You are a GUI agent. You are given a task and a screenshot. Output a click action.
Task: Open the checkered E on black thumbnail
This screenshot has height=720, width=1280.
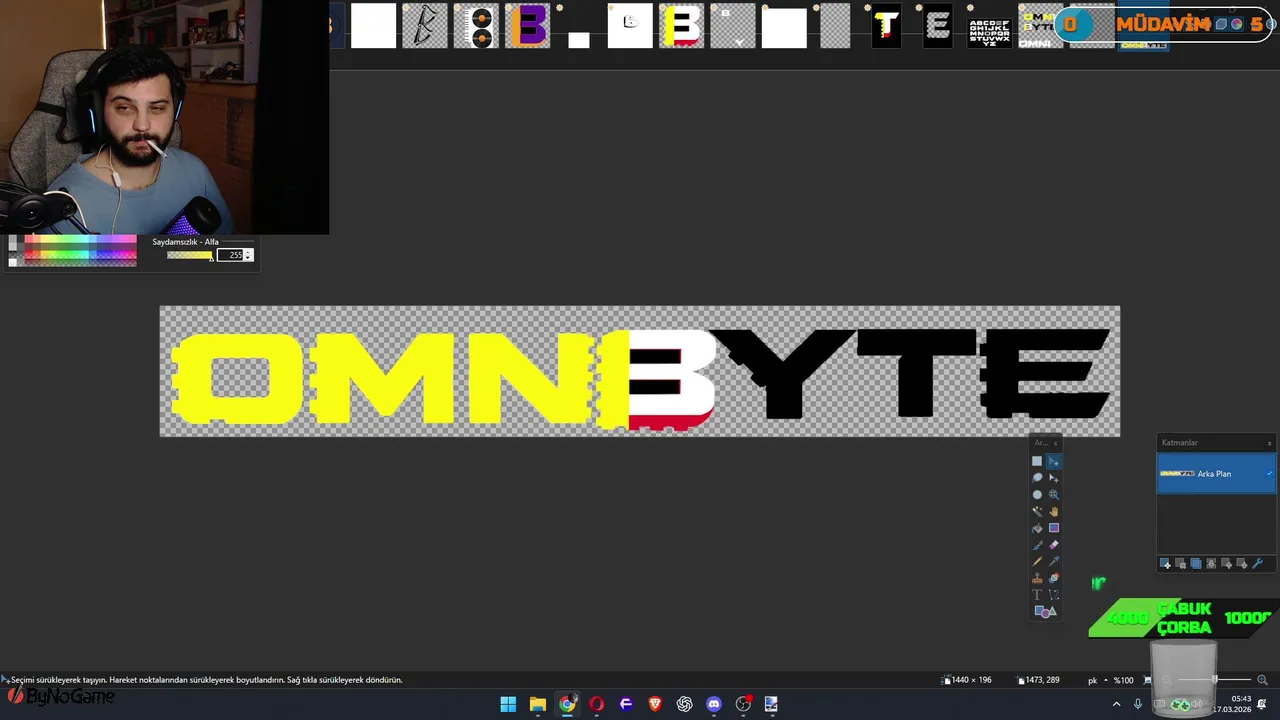[937, 26]
